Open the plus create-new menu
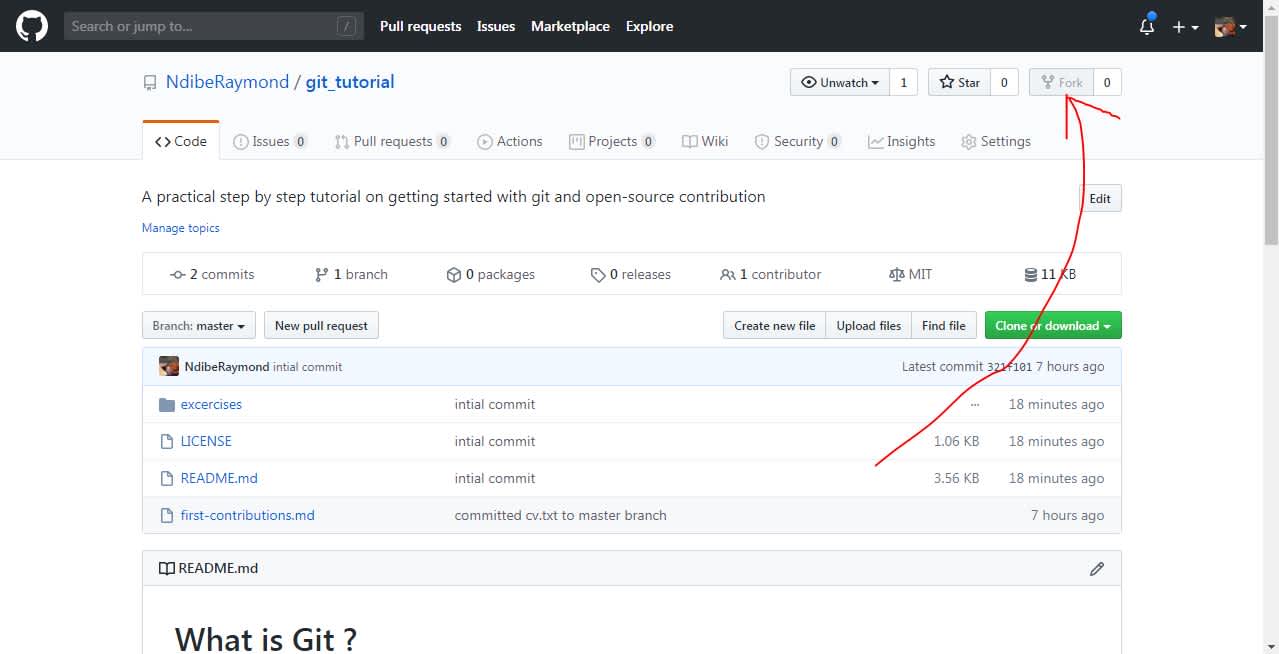 pyautogui.click(x=1185, y=27)
